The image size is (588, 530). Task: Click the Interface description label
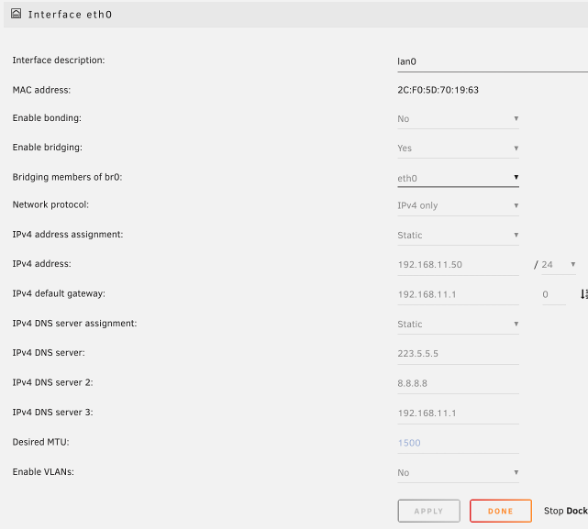[58, 60]
